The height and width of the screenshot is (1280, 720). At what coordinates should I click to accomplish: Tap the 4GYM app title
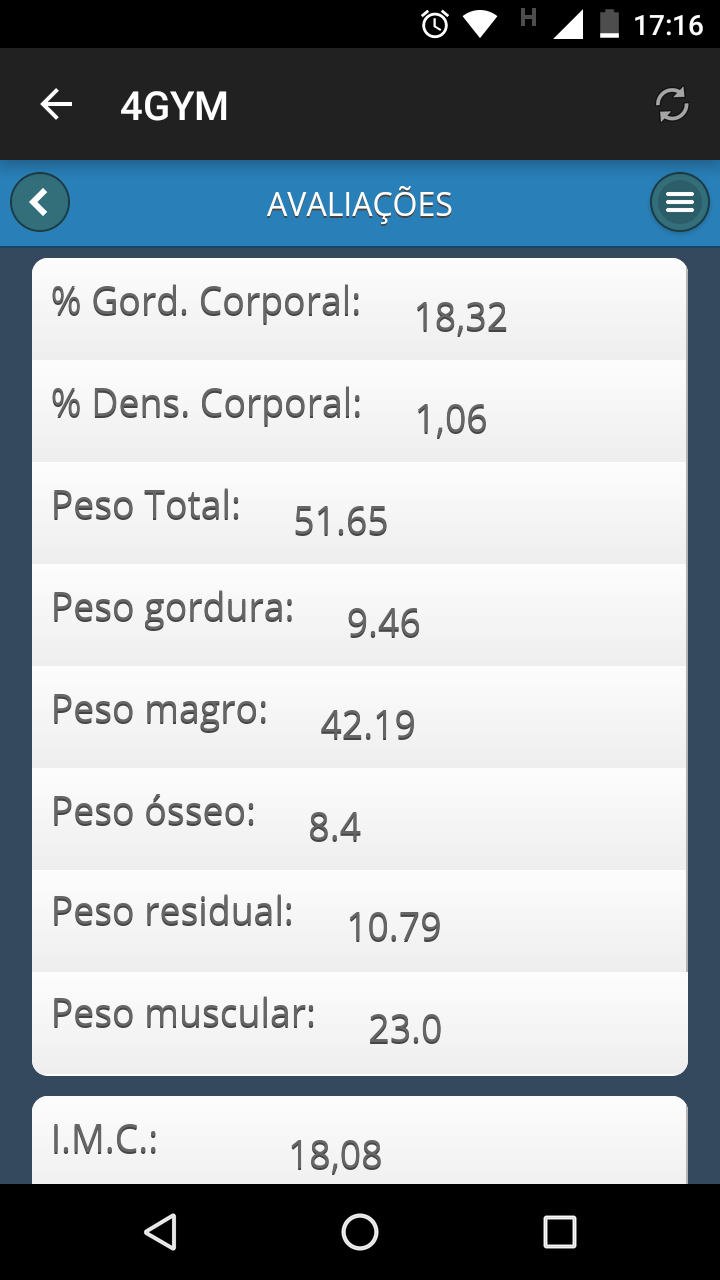pyautogui.click(x=174, y=106)
